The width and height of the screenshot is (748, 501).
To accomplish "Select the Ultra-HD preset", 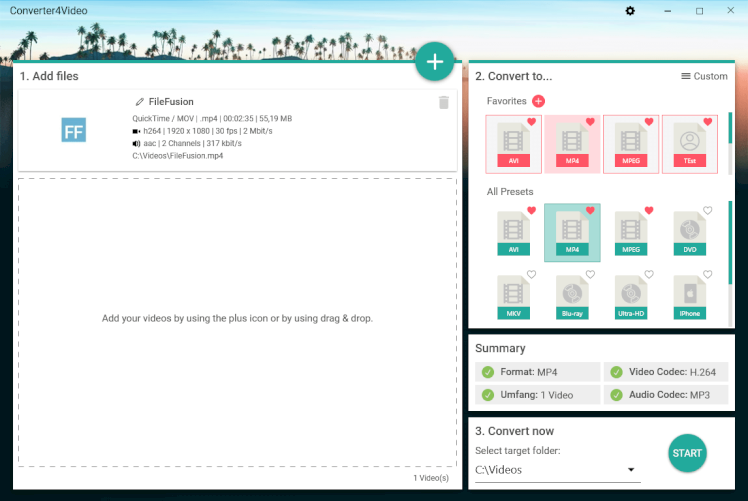I will point(631,297).
